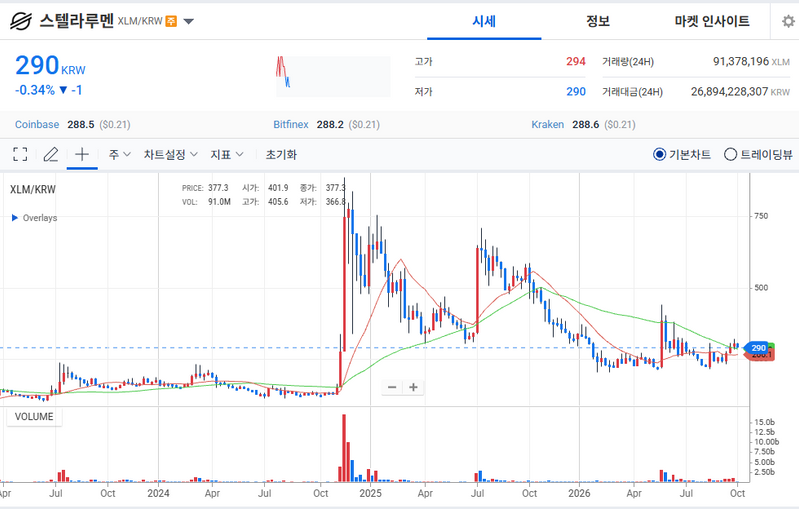Click the 스텔라루멘 coin name title
Image resolution: width=799 pixels, height=509 pixels.
[76, 21]
